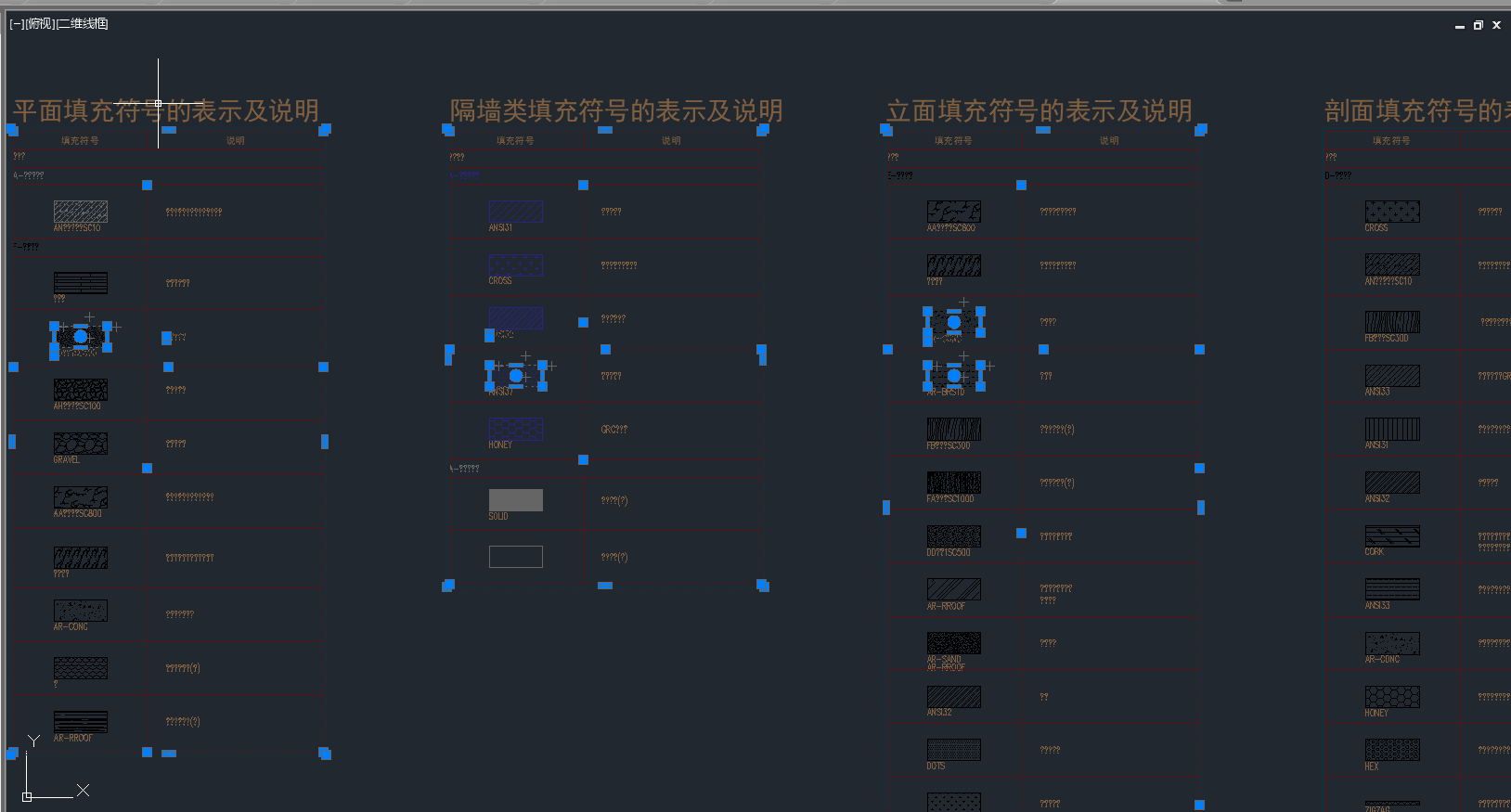Pick the CROSS hatch in 隔墙类 table
Image resolution: width=1511 pixels, height=812 pixels.
516,264
